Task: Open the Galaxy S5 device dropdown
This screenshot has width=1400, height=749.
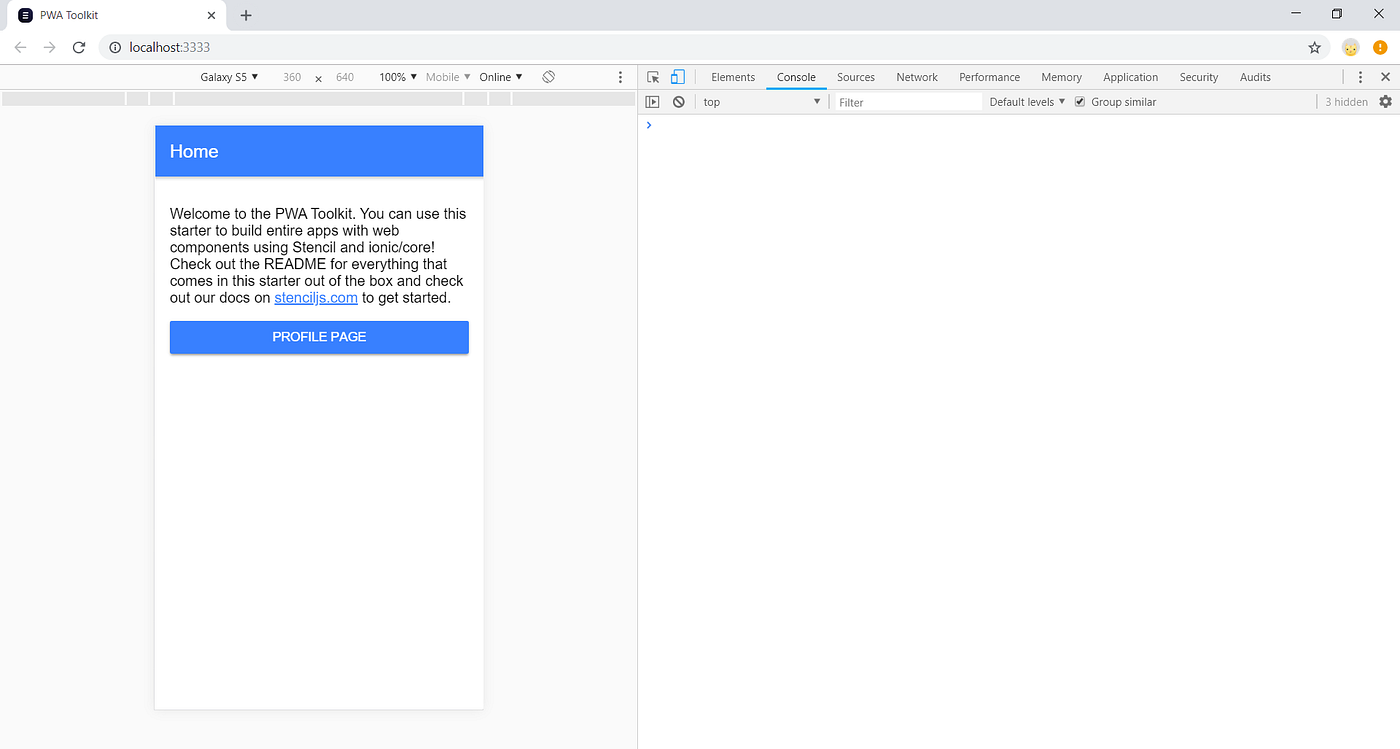Action: (x=229, y=76)
